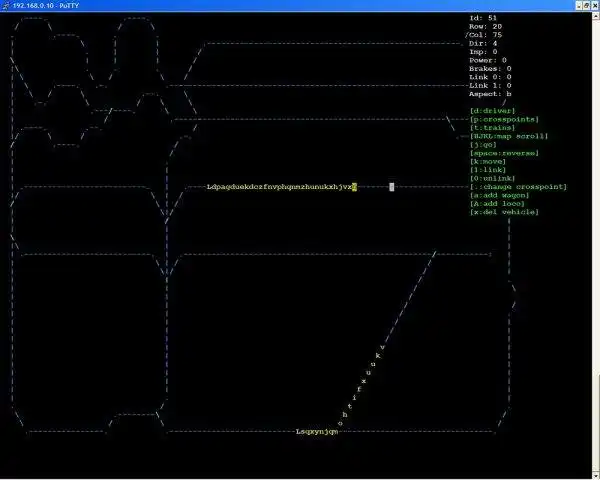Click the 'Link 1: 0' status line
This screenshot has height=480, width=600.
[x=490, y=85]
